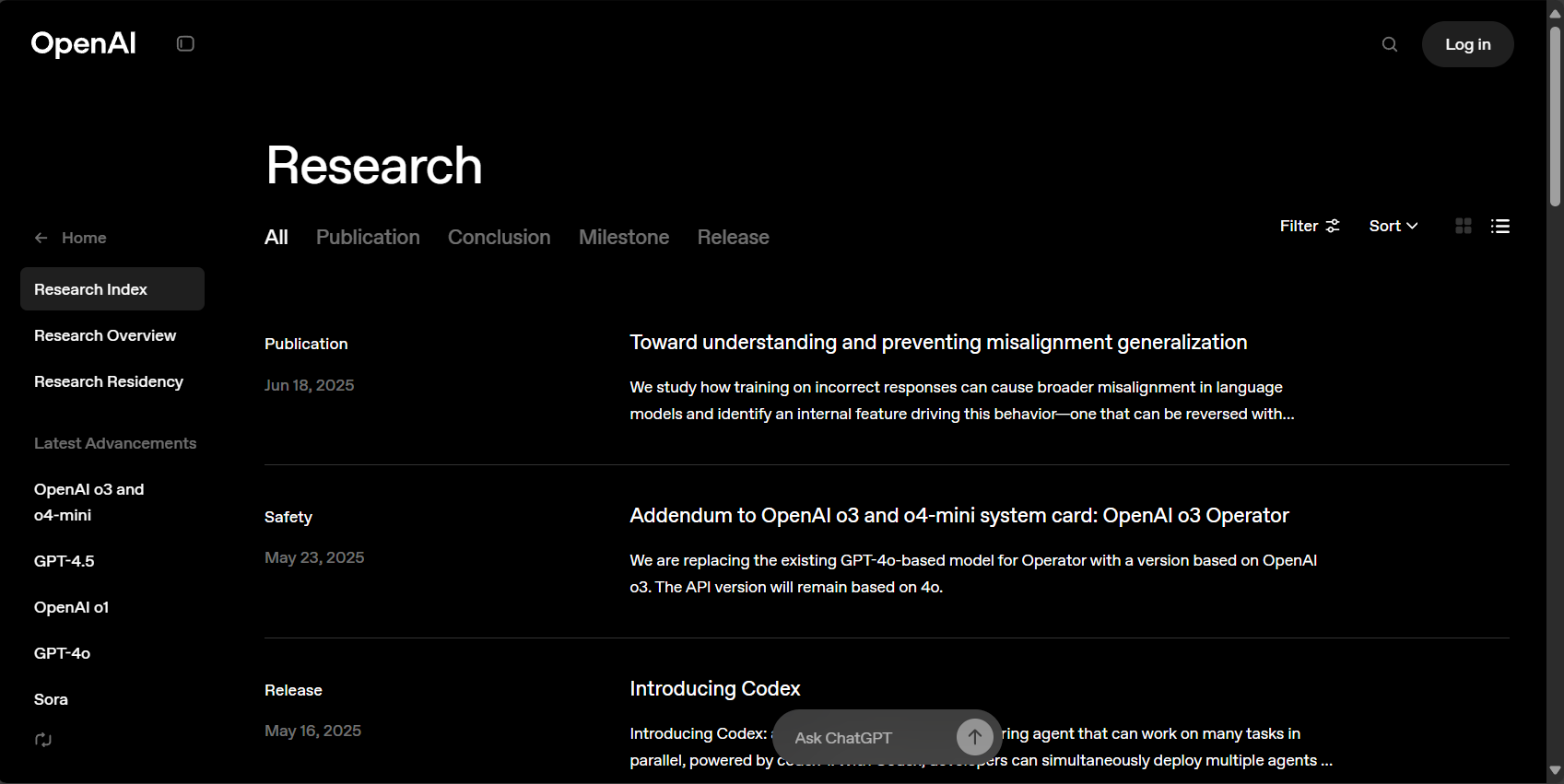Open Research Overview page
Image resolution: width=1564 pixels, height=784 pixels.
[x=105, y=335]
